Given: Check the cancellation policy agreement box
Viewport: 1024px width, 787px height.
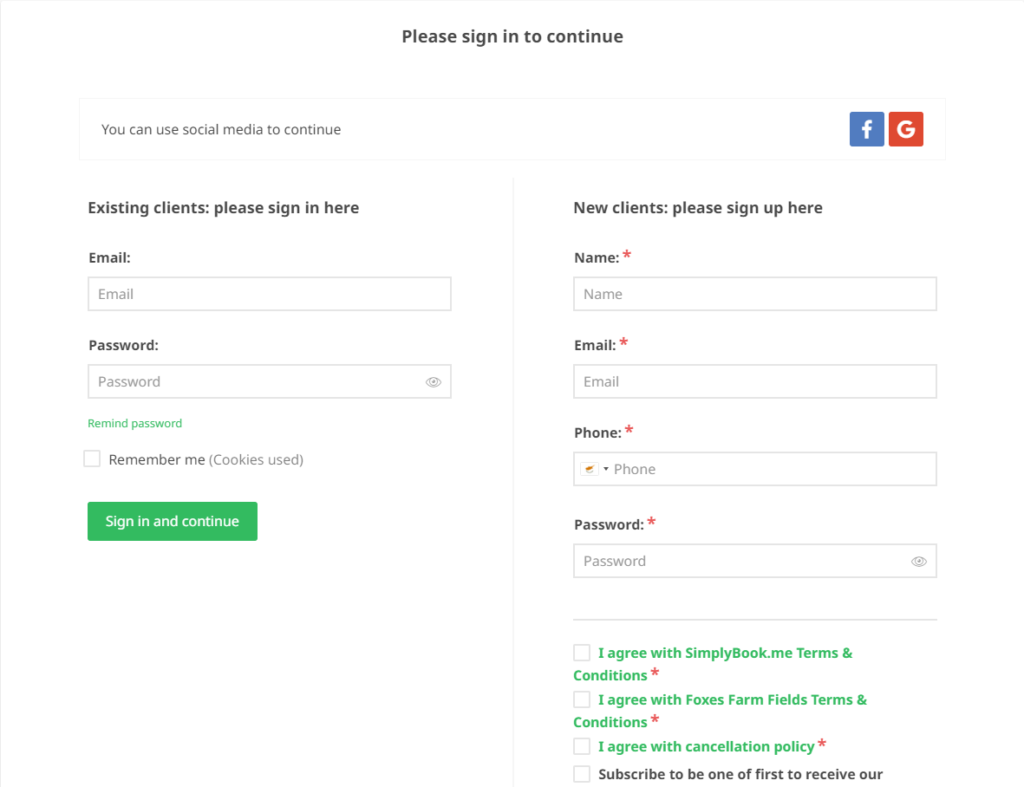Looking at the screenshot, I should coord(582,746).
